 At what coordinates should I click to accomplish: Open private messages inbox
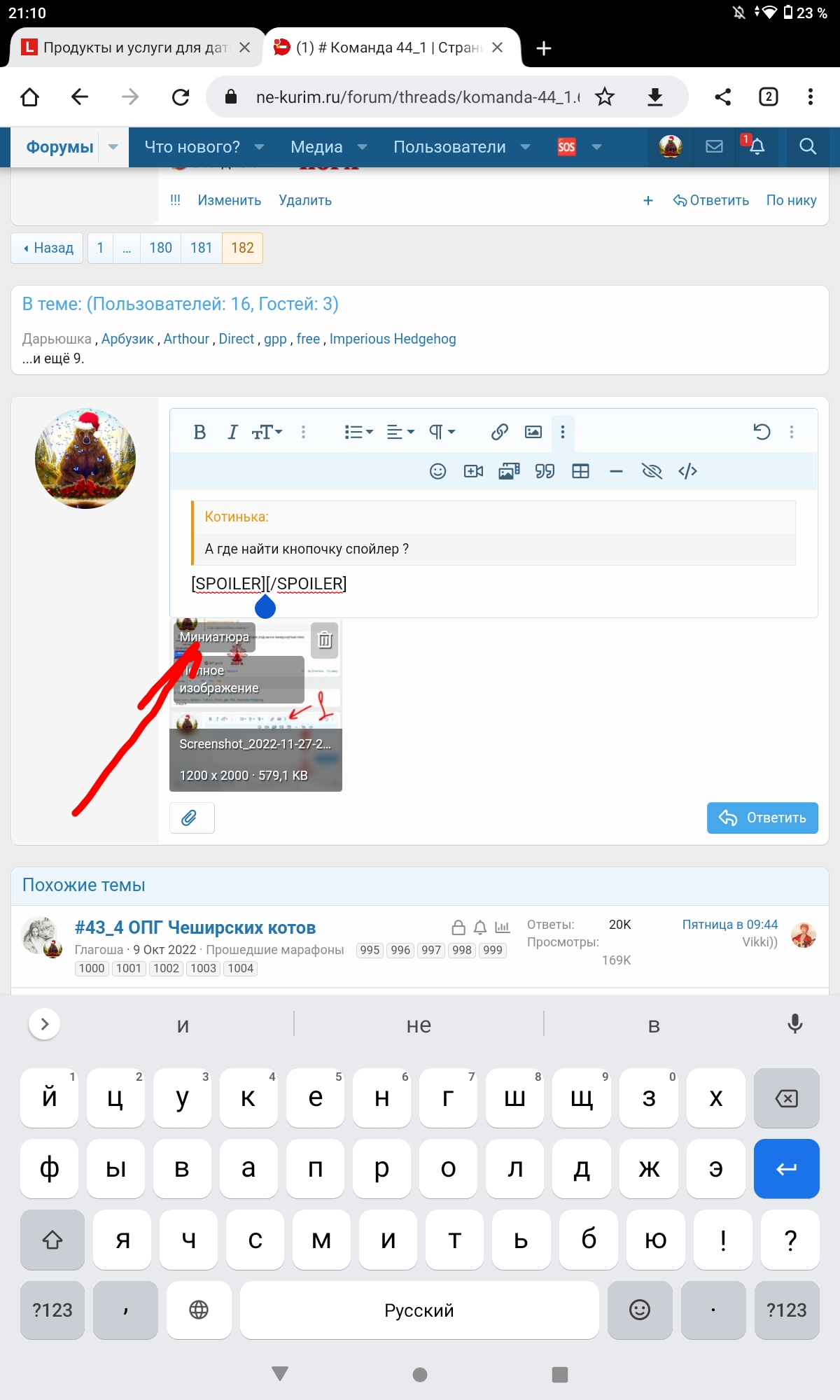click(714, 146)
